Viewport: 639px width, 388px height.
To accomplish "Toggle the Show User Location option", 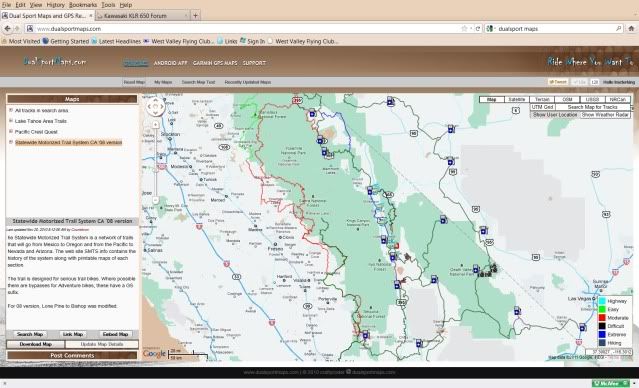I will [555, 115].
